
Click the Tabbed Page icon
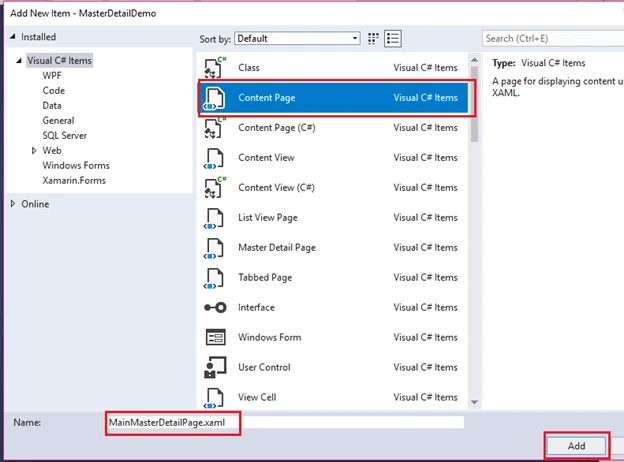coord(215,278)
